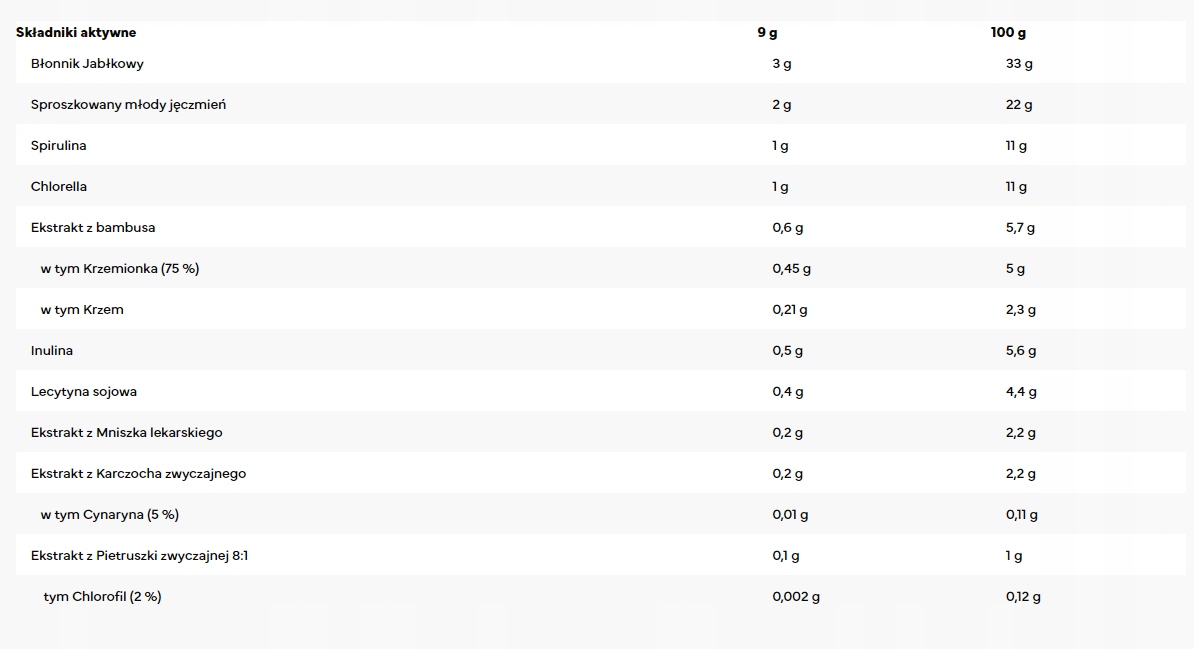This screenshot has height=649, width=1194.
Task: Click the Inulina ingredient label
Action: pos(52,351)
